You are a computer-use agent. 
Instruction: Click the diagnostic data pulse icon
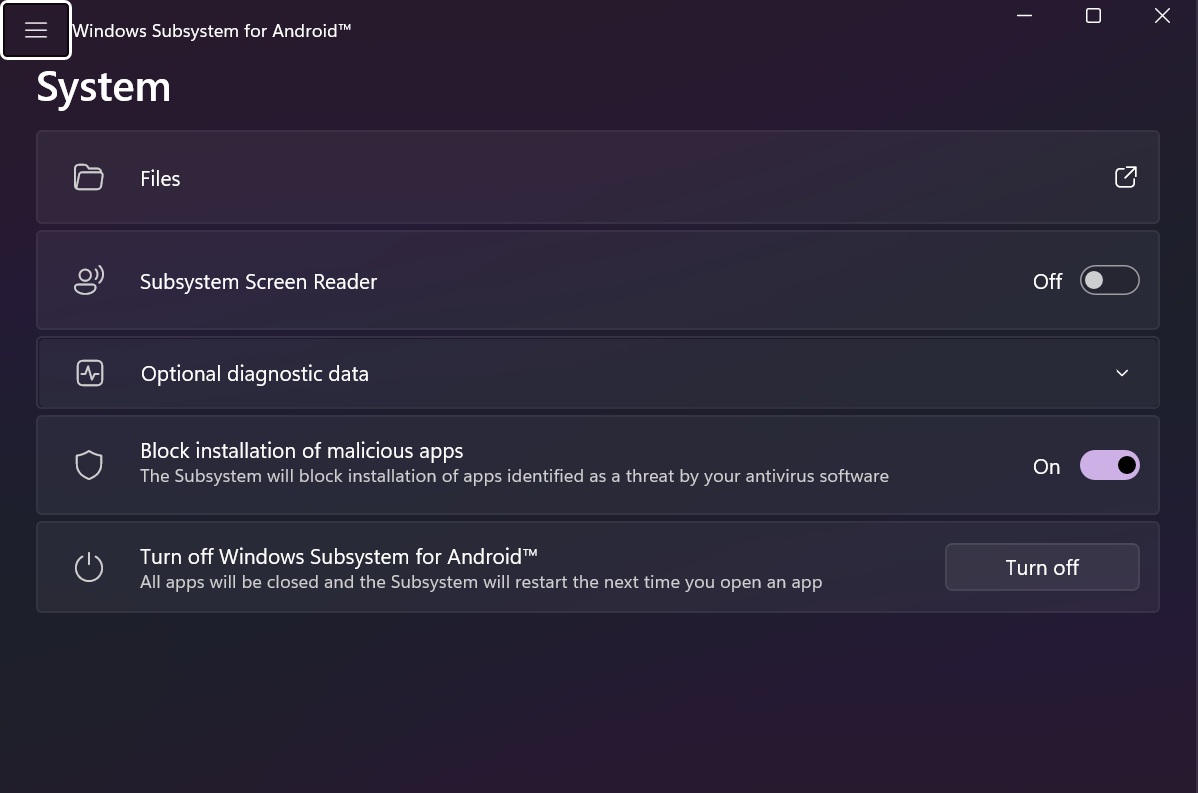(x=90, y=373)
